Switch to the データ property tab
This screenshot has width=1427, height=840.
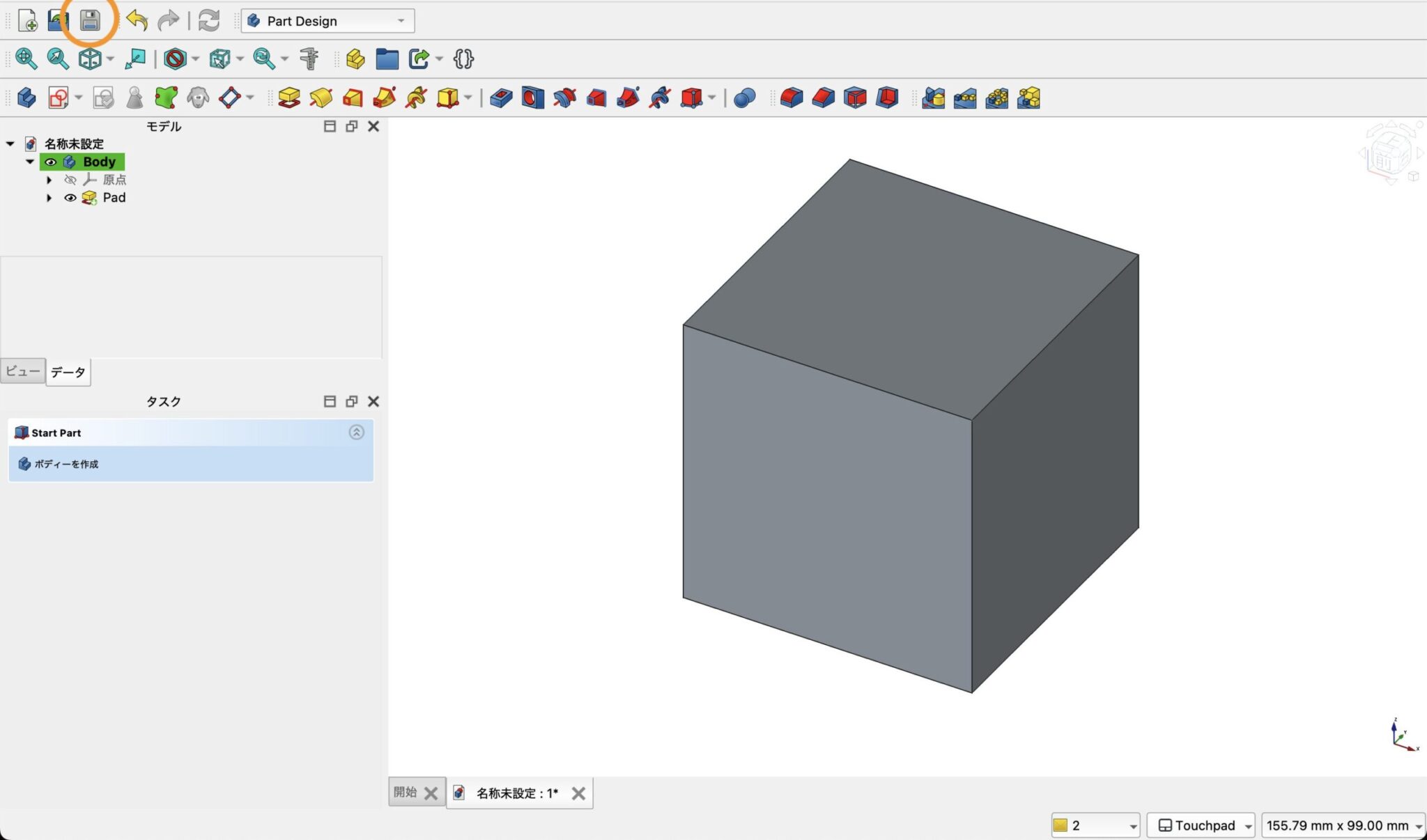[x=68, y=372]
